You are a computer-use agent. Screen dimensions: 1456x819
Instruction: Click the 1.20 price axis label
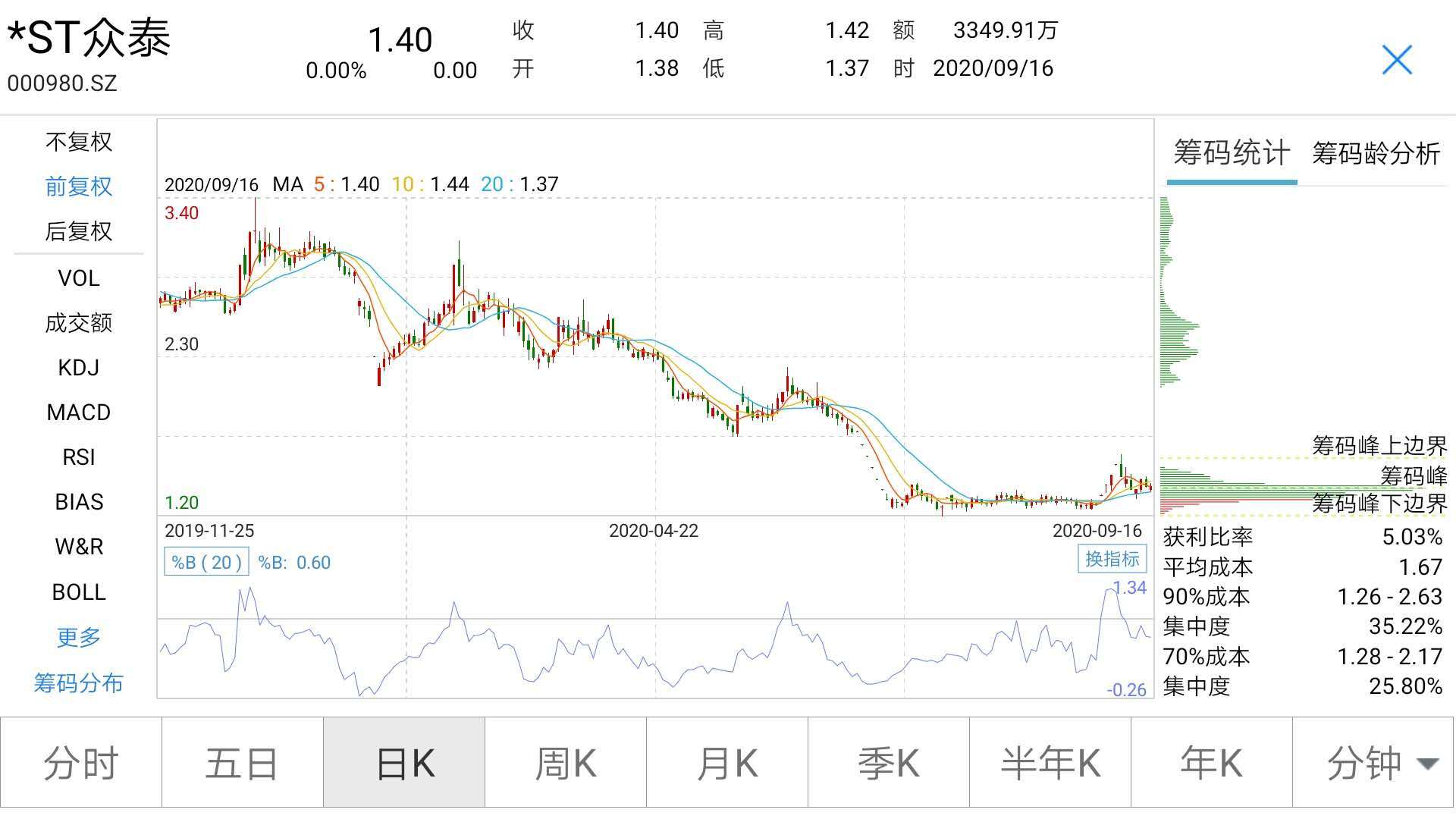181,503
